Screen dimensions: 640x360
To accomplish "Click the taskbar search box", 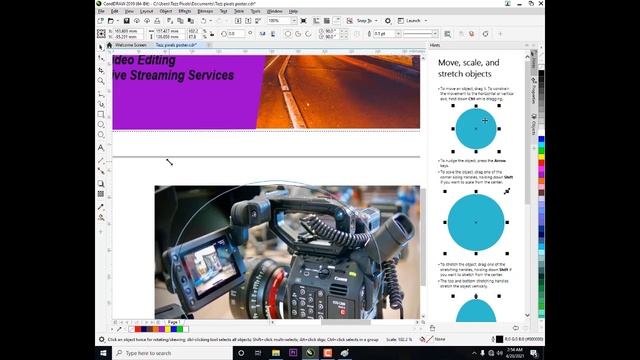I will click(x=172, y=353).
